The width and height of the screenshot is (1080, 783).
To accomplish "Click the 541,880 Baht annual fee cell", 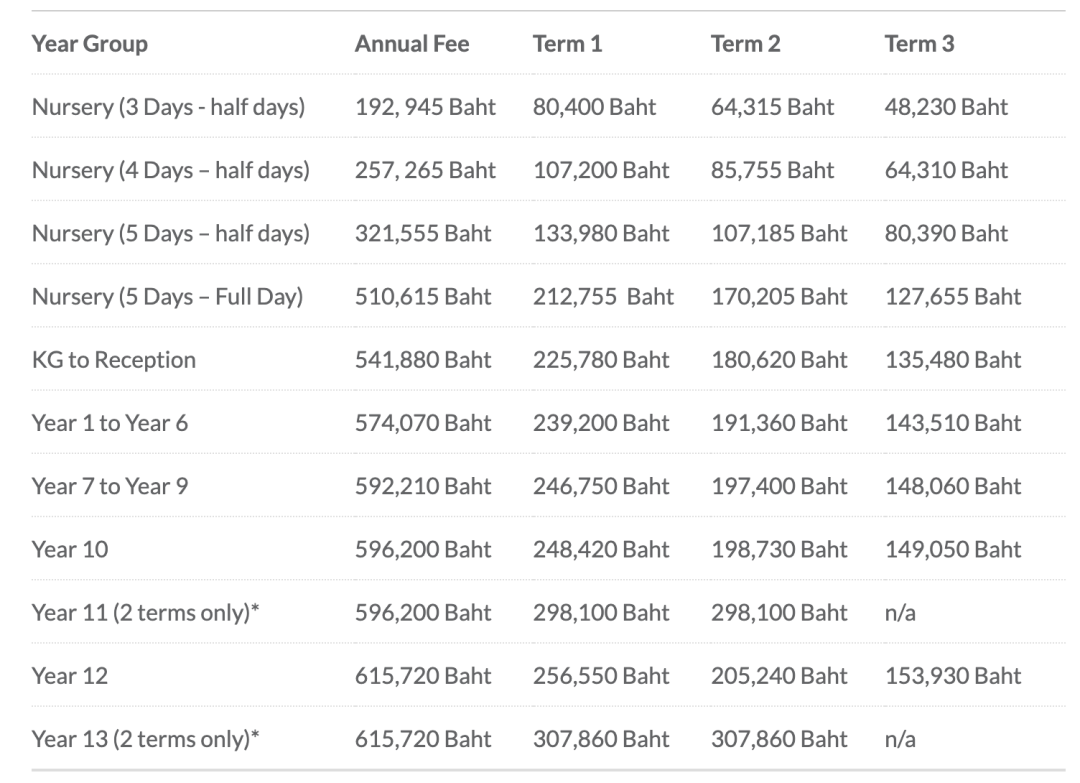I will click(423, 360).
